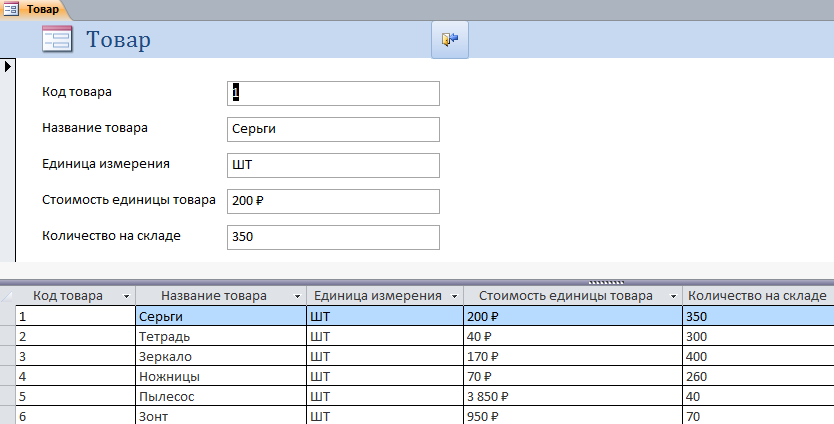Click the Количество на складе field with 350
834x424 pixels.
point(333,237)
